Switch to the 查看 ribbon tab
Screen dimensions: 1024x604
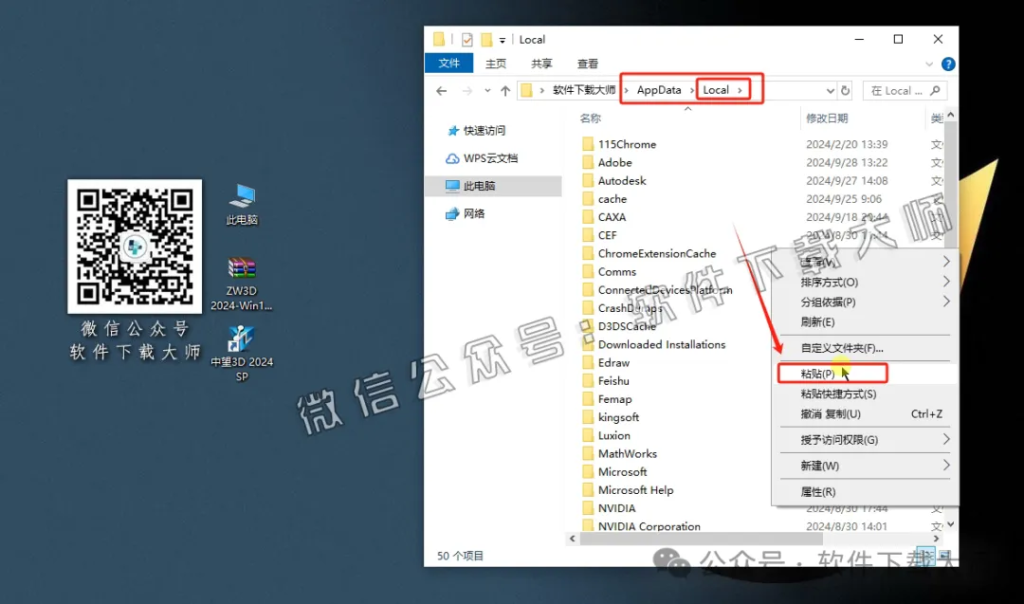tap(587, 63)
